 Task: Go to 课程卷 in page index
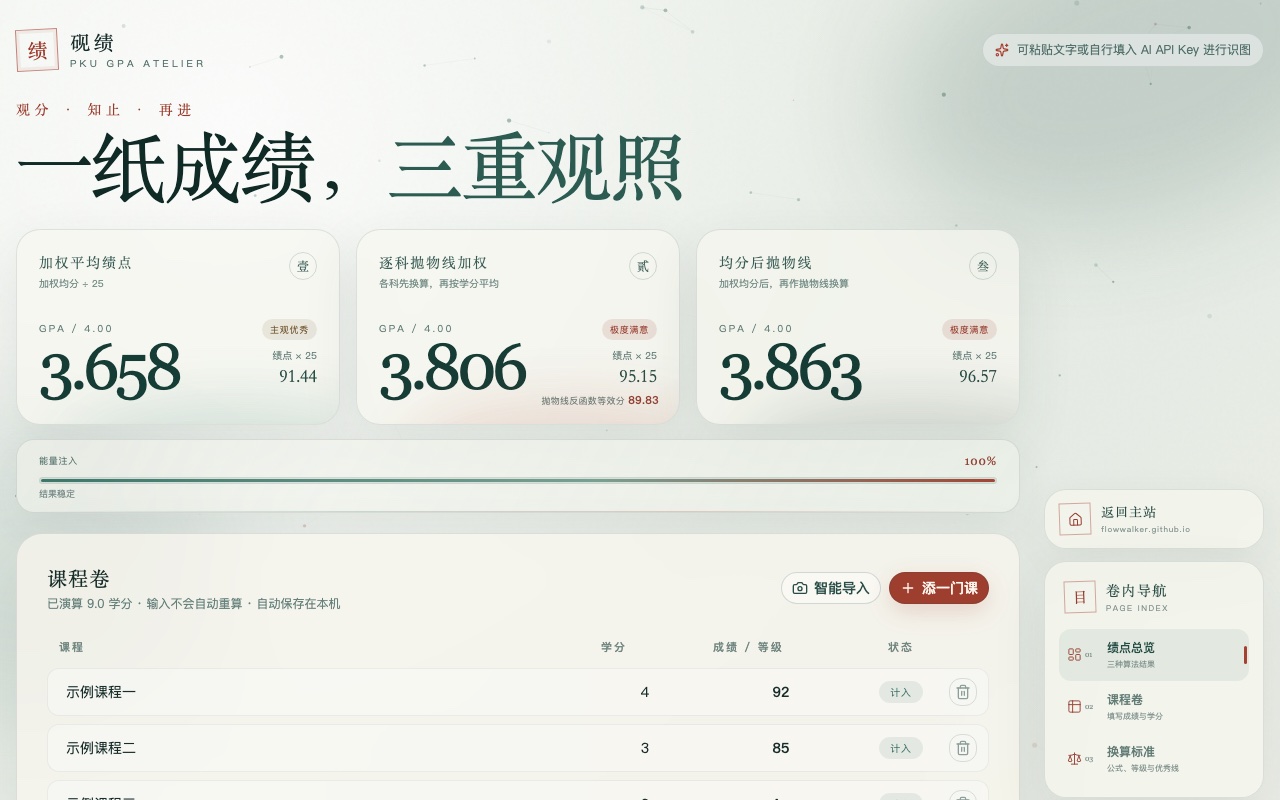[x=1154, y=707]
